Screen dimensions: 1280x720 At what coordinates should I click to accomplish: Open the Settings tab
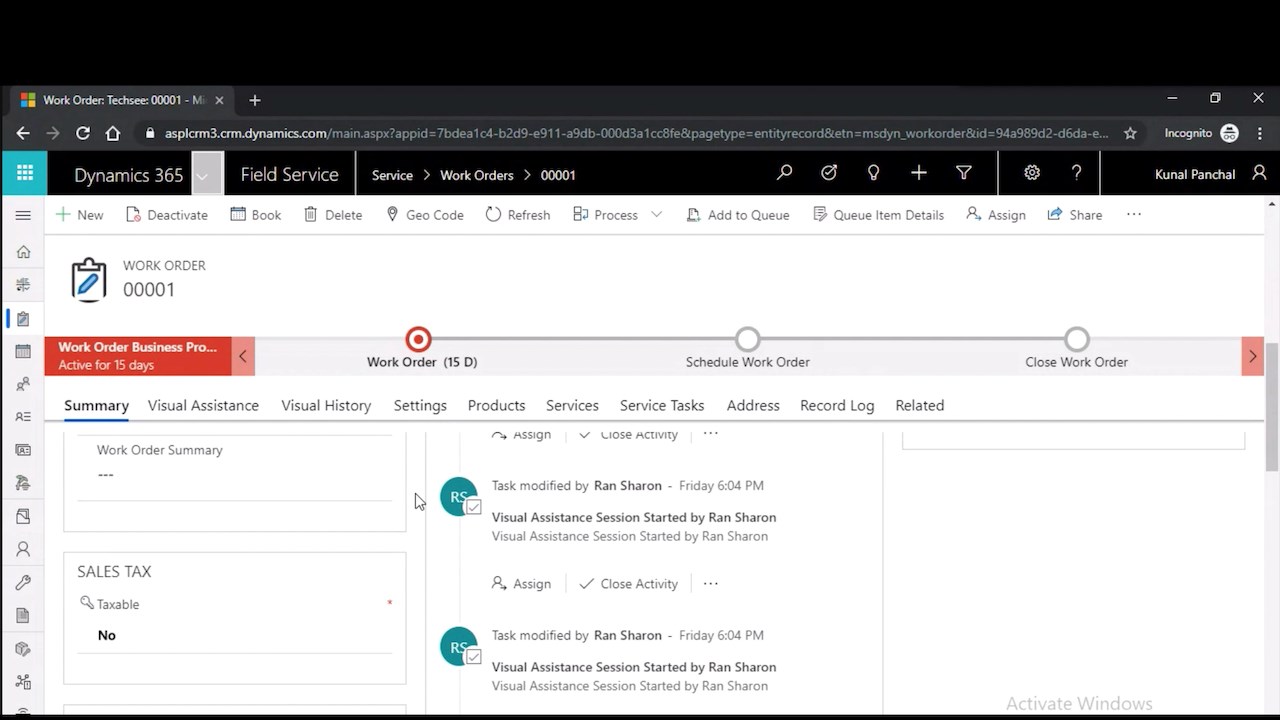click(420, 405)
